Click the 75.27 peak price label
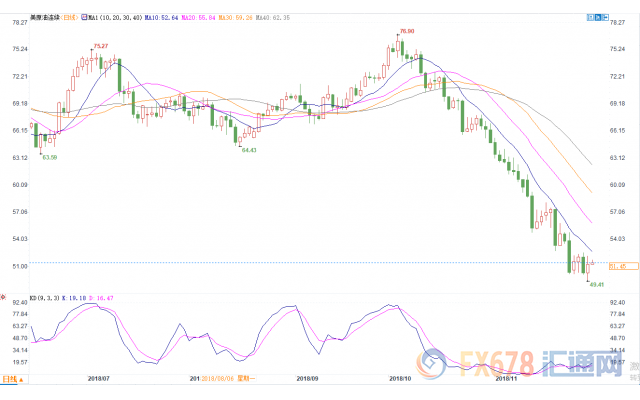Screen dimensions: 640x400 [x=101, y=46]
